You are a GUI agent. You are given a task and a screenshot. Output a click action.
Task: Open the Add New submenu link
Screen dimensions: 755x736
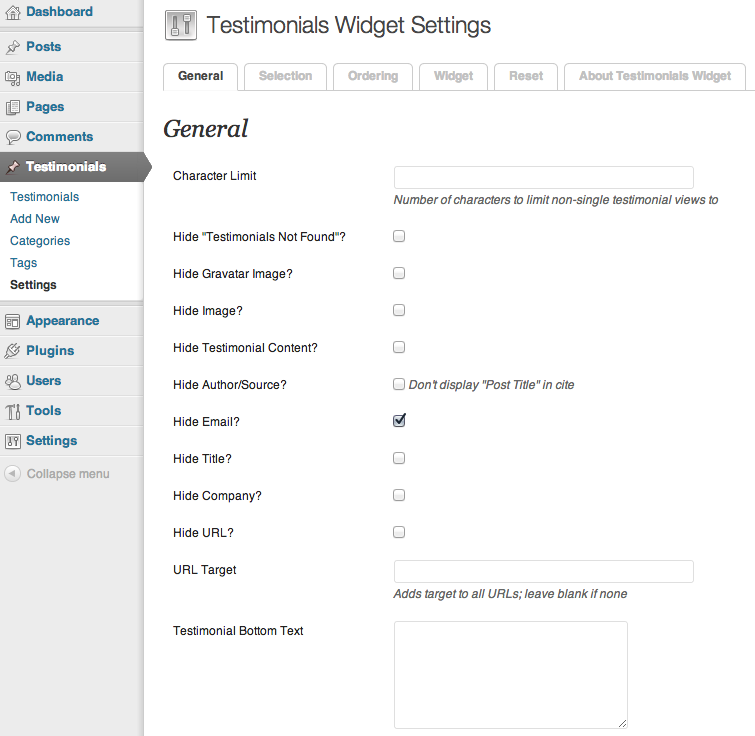coord(35,219)
